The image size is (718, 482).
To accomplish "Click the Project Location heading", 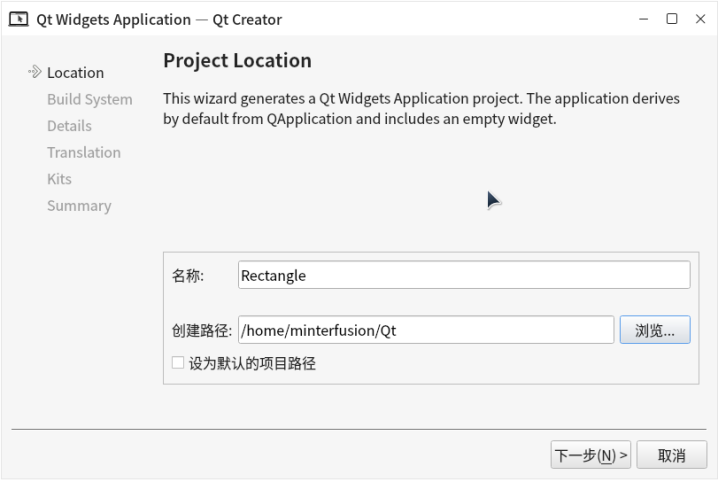I will tap(237, 60).
